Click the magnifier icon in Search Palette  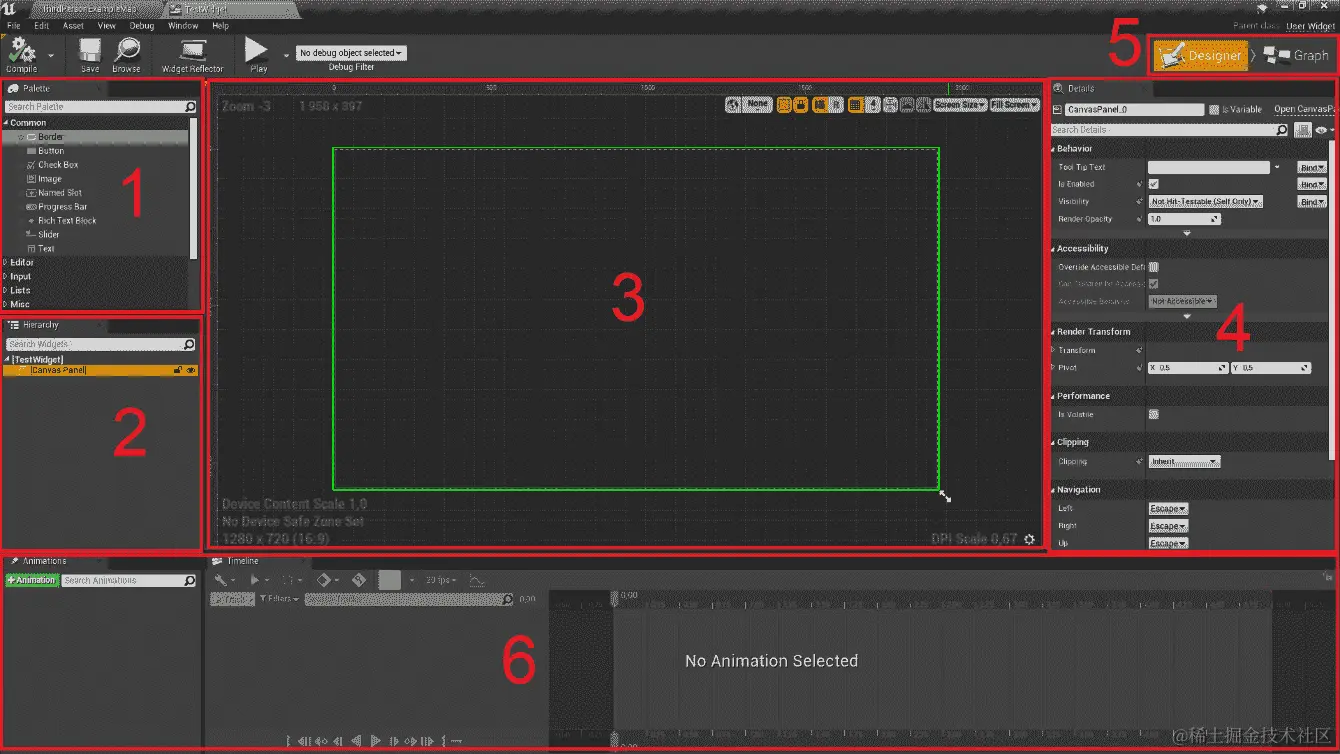point(190,107)
